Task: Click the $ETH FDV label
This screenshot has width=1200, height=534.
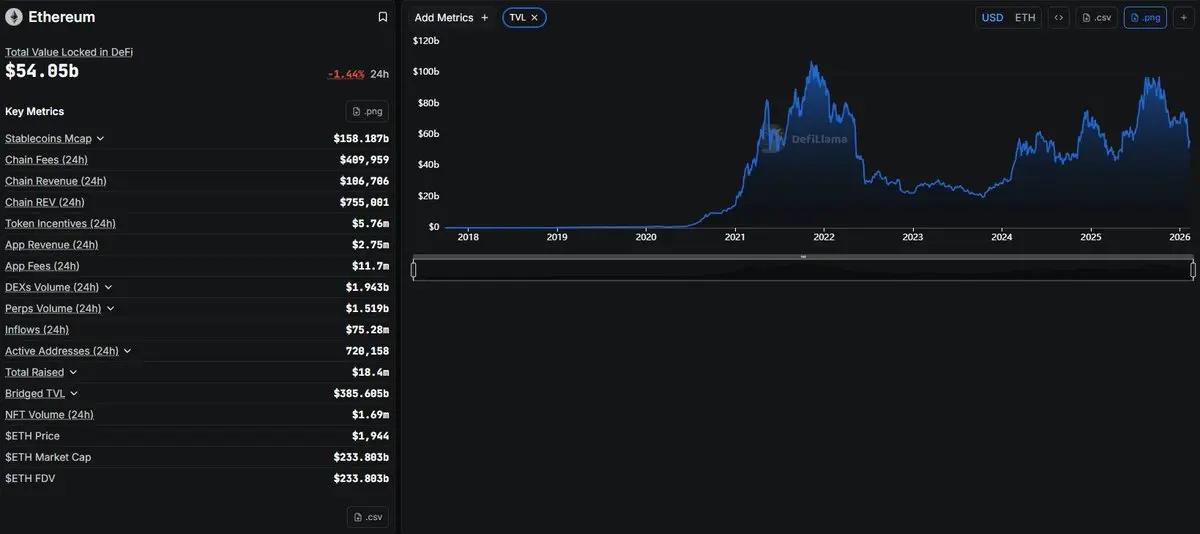Action: pos(31,479)
